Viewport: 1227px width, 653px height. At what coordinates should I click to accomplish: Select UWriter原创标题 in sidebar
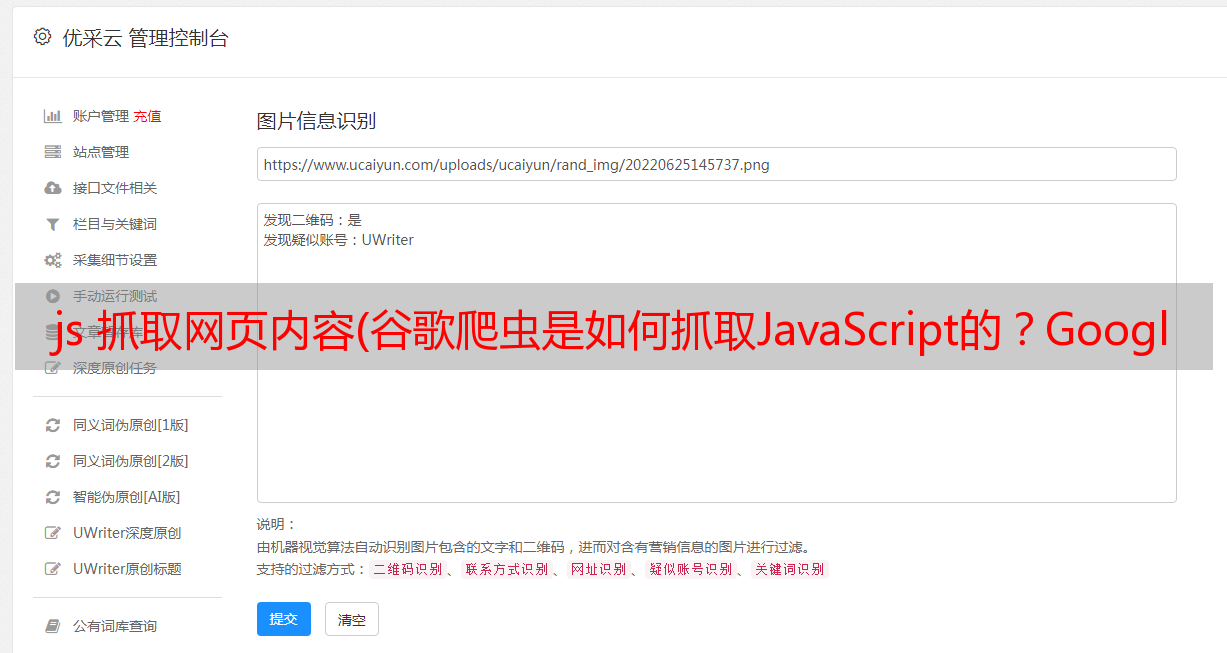point(127,569)
